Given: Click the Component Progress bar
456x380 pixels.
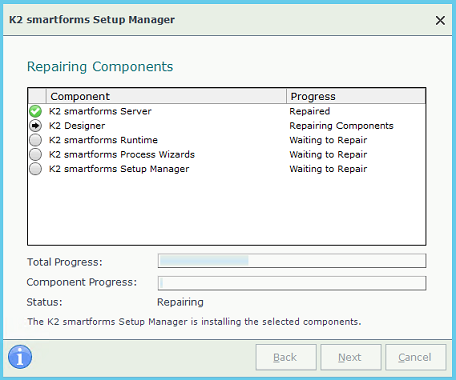Looking at the screenshot, I should coord(292,283).
